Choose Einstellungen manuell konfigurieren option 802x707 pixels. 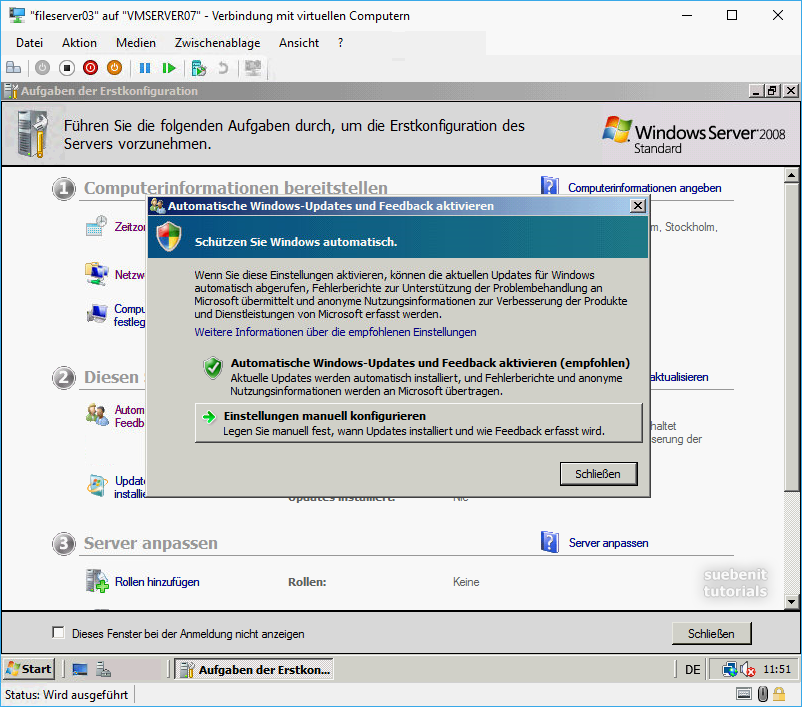[x=418, y=423]
